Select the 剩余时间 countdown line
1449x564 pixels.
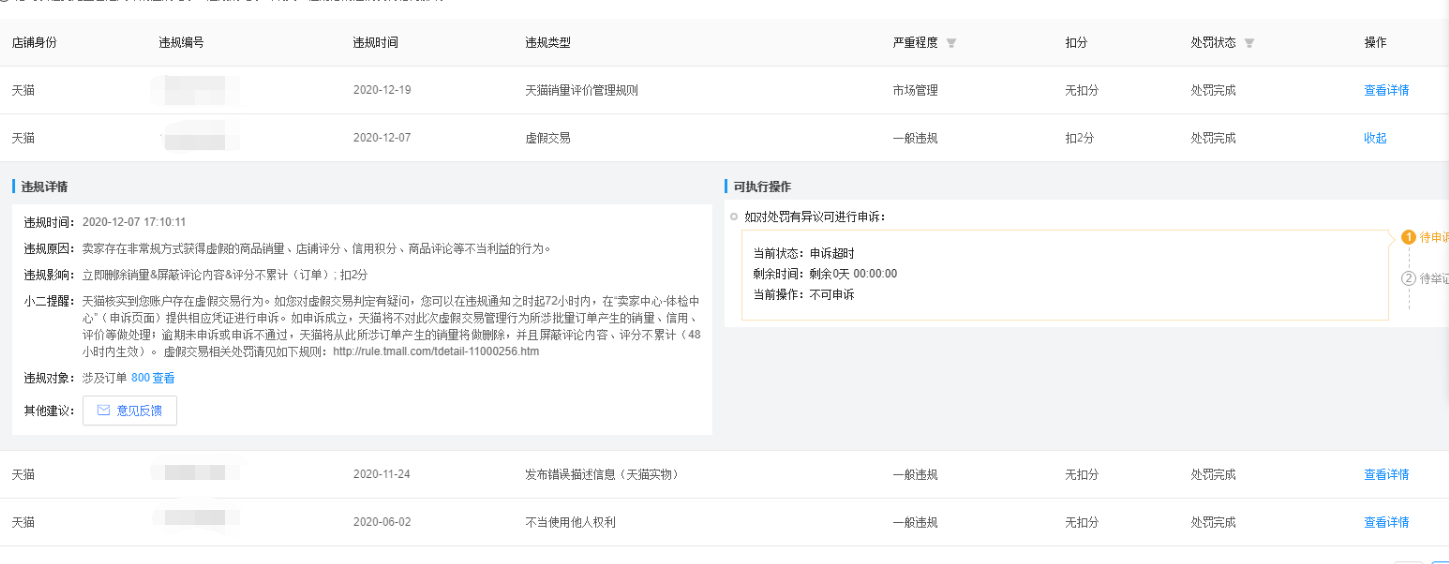click(825, 274)
